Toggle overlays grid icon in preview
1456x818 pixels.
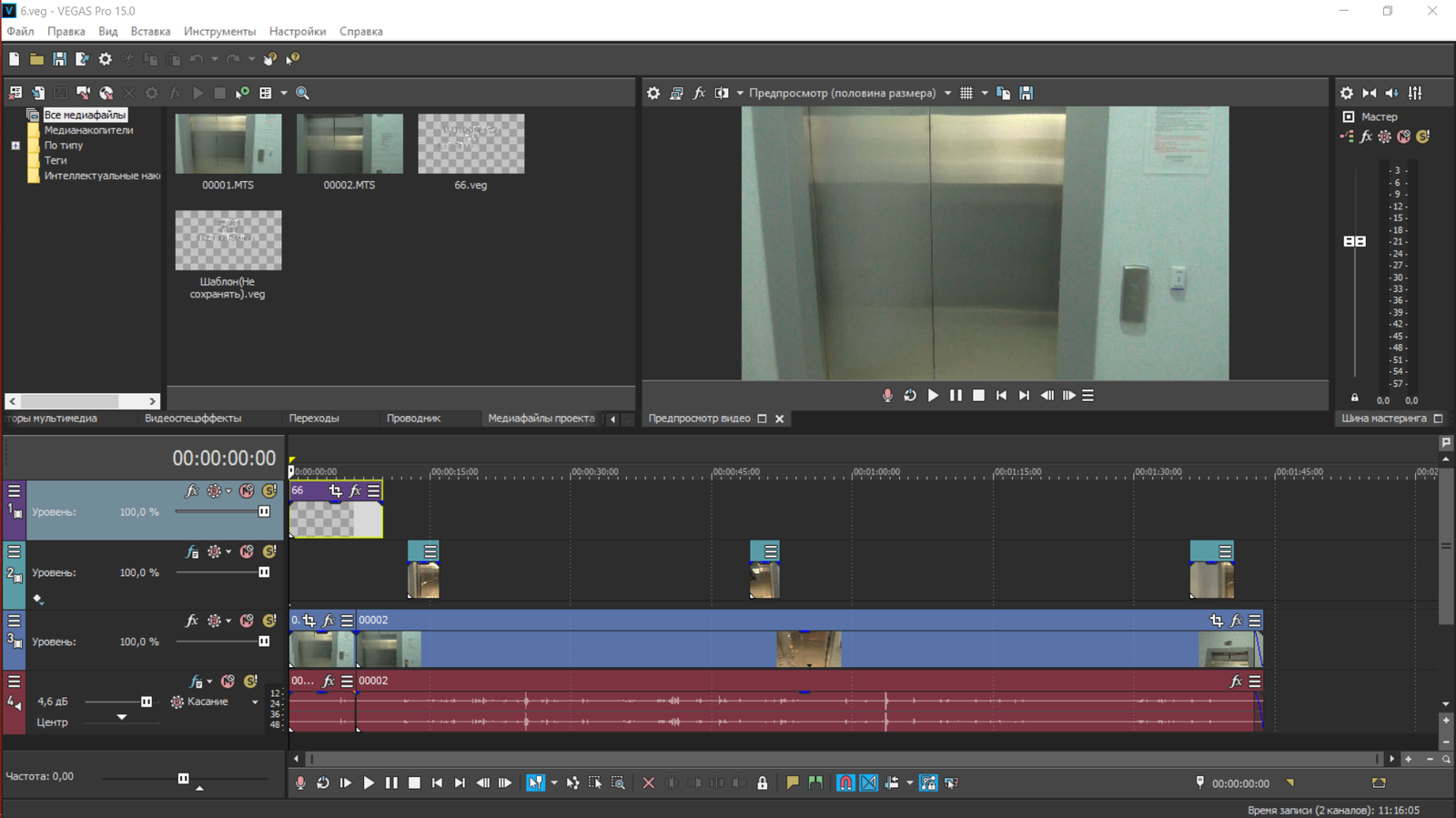click(966, 93)
